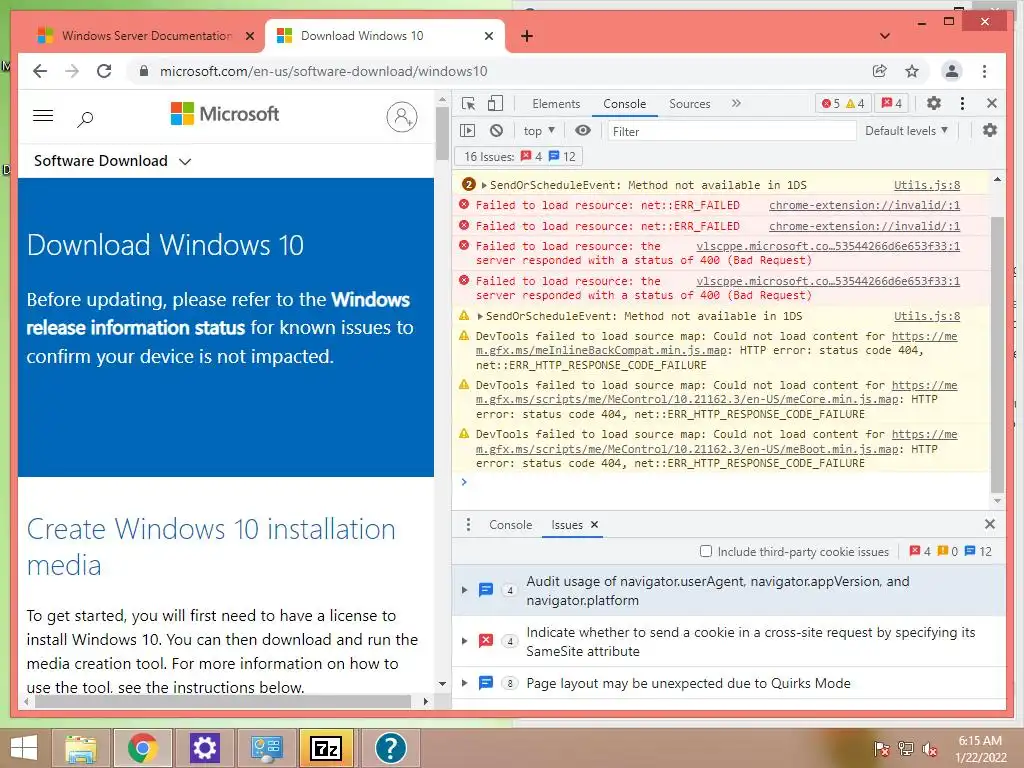This screenshot has width=1024, height=768.
Task: Open Chrome profile avatar icon
Action: pos(952,71)
